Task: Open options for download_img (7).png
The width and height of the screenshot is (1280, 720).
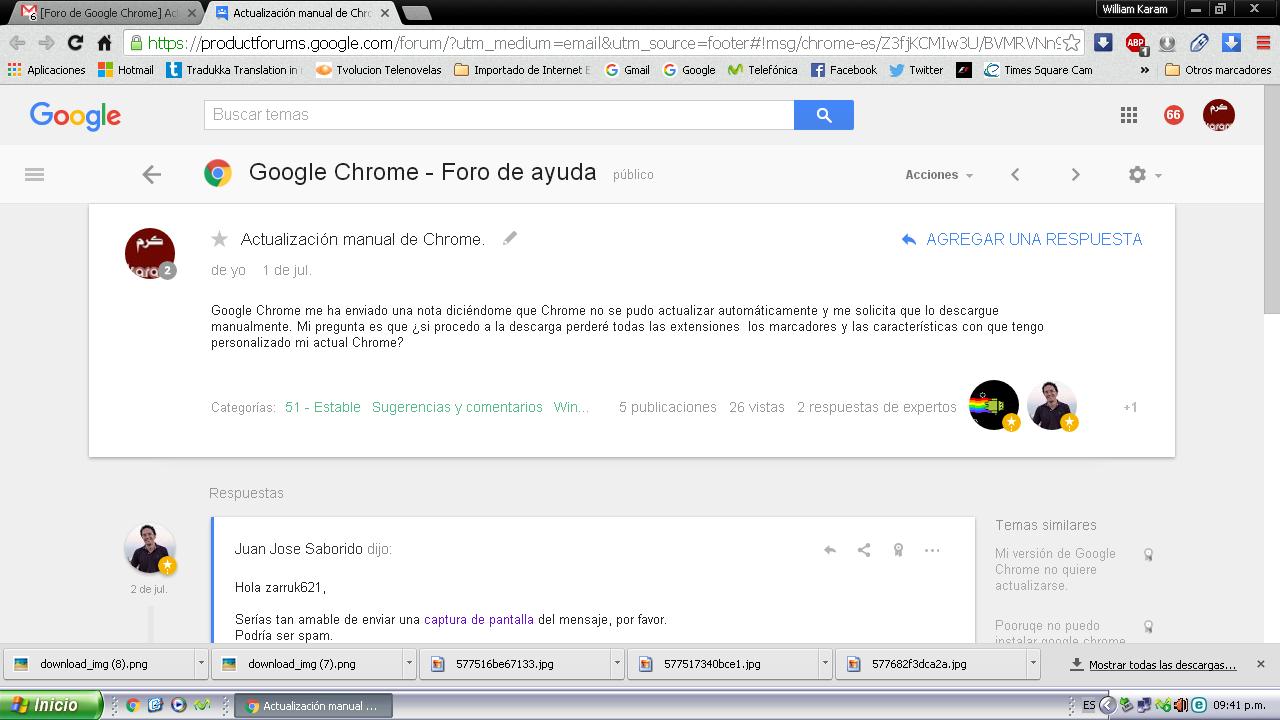Action: pos(409,664)
